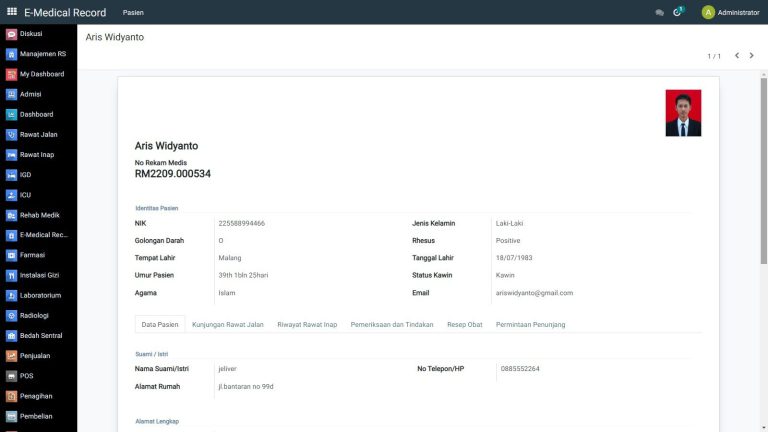Click the Aris Widyanto breadcrumb title
Image resolution: width=768 pixels, height=432 pixels.
pos(115,37)
